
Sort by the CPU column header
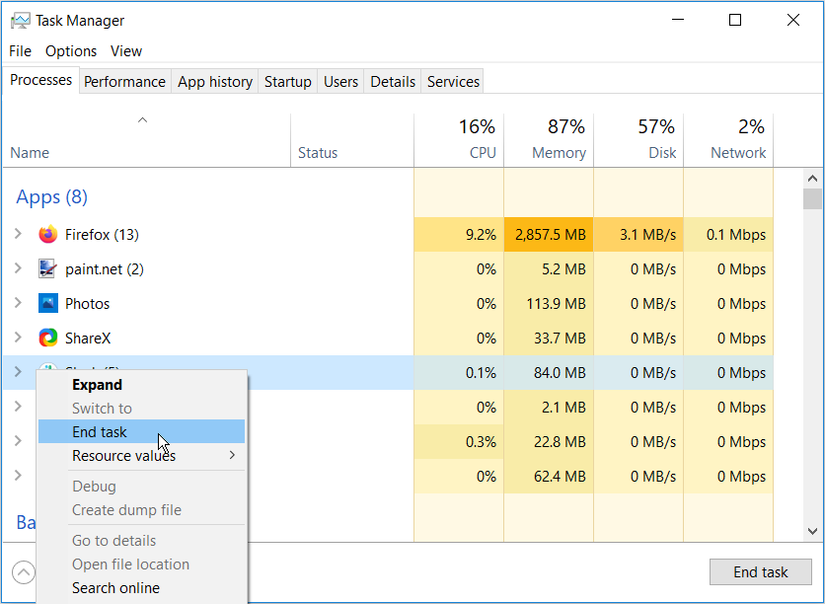click(459, 140)
